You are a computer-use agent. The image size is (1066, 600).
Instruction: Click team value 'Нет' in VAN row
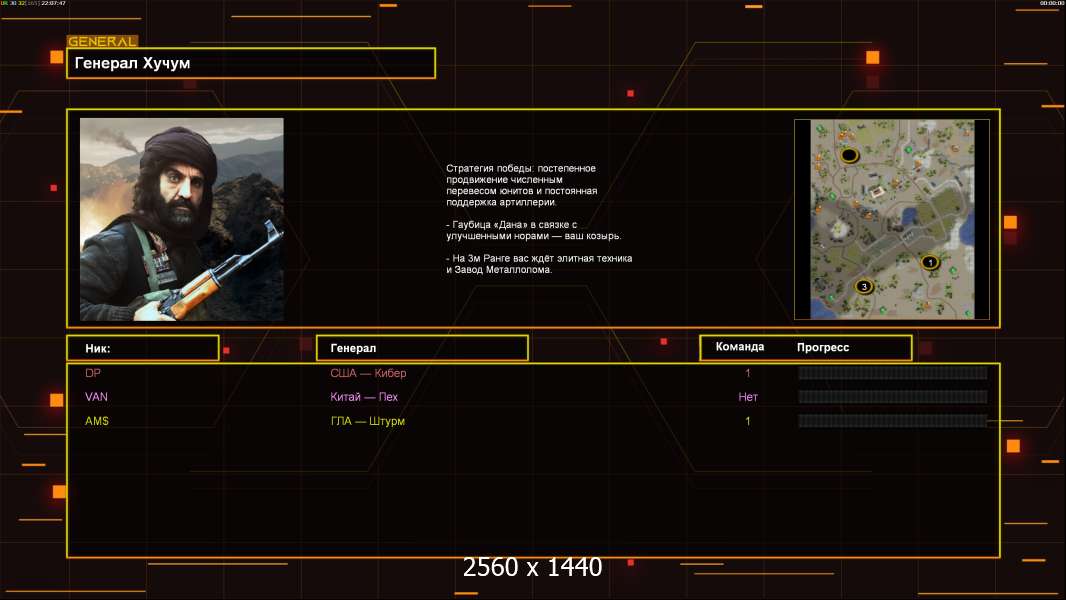748,397
